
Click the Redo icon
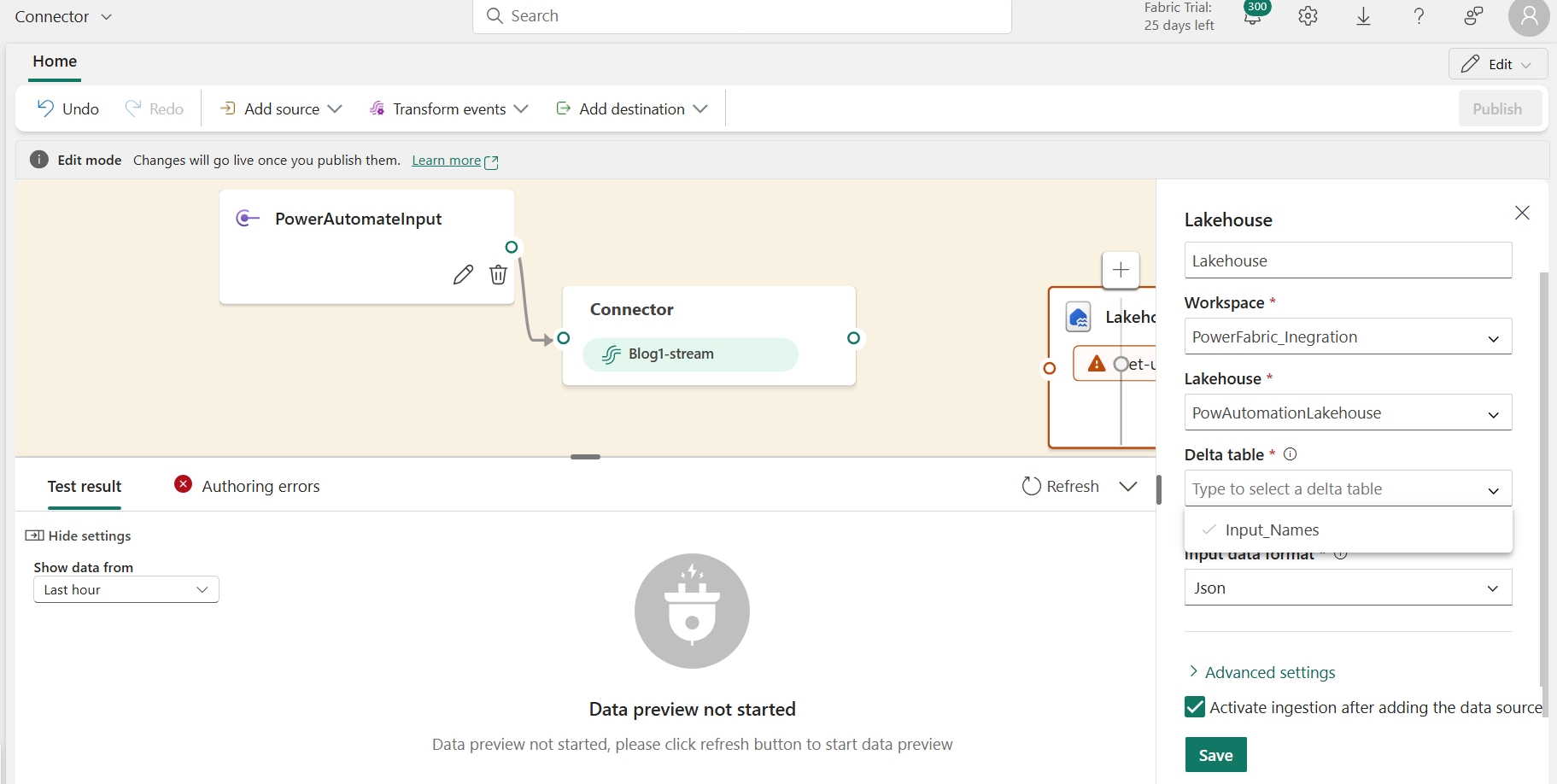132,108
